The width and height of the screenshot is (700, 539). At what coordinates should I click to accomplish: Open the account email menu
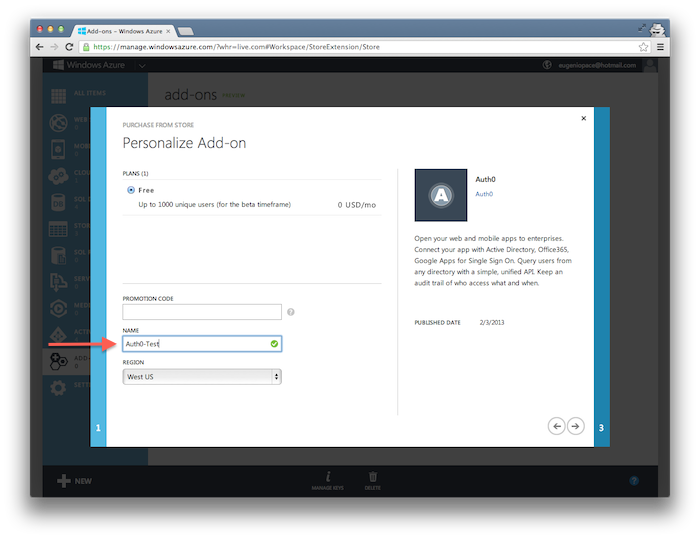click(x=597, y=65)
